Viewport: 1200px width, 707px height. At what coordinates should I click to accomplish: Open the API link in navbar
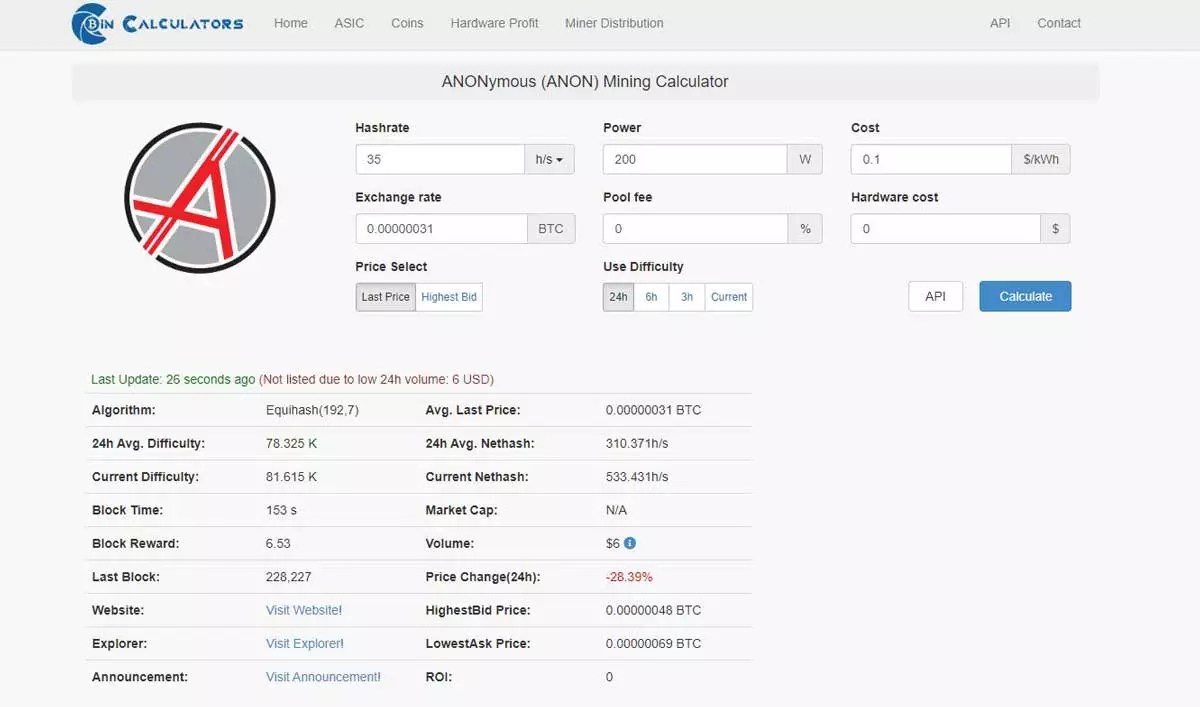[1000, 23]
